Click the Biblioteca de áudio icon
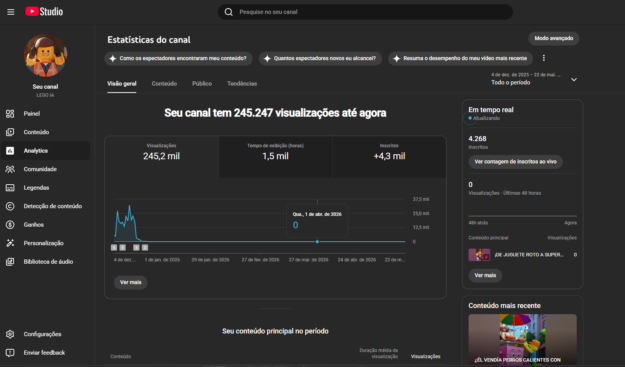625x367 pixels. [x=10, y=262]
